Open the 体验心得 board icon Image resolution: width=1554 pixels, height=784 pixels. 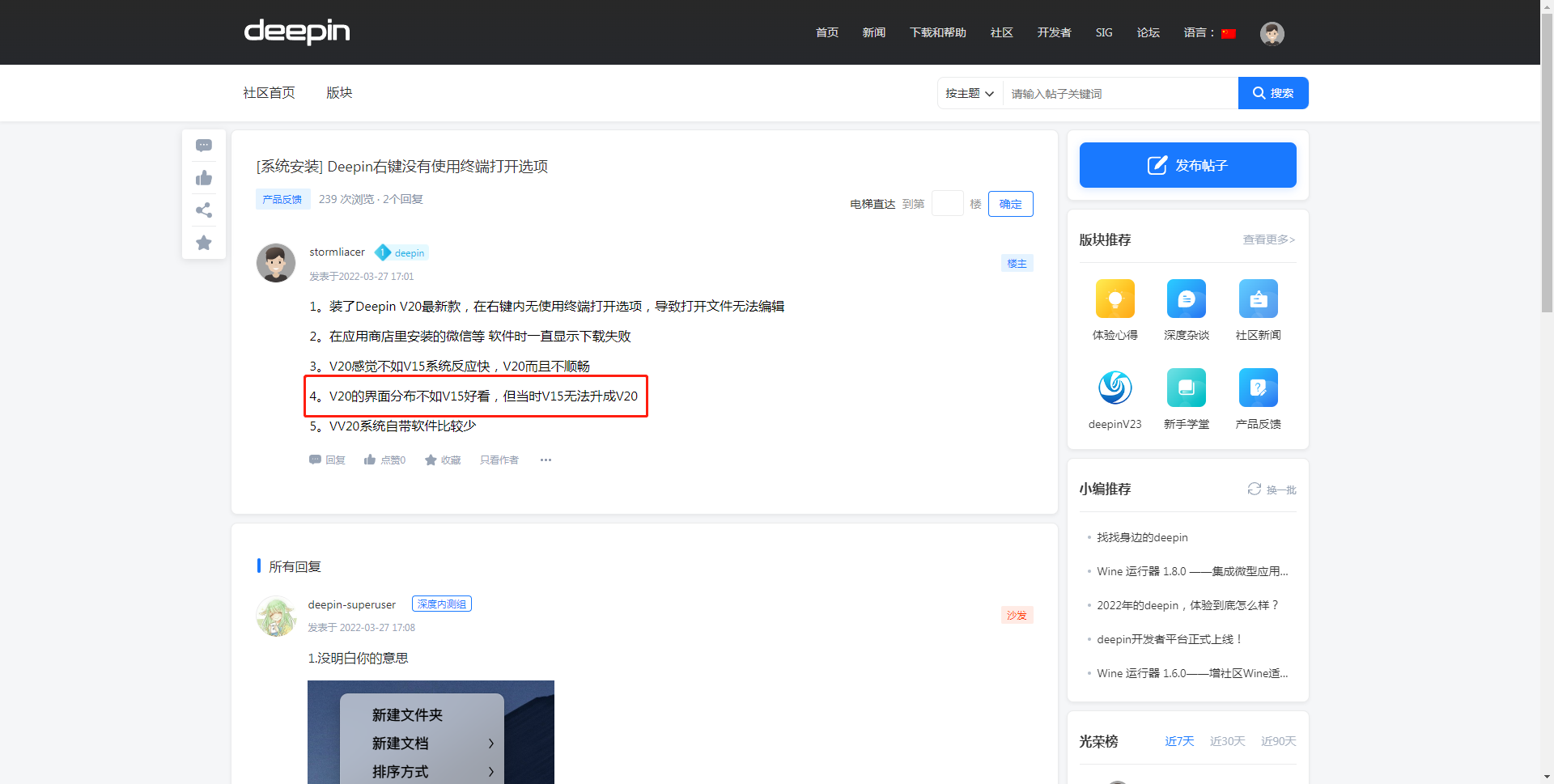1115,299
